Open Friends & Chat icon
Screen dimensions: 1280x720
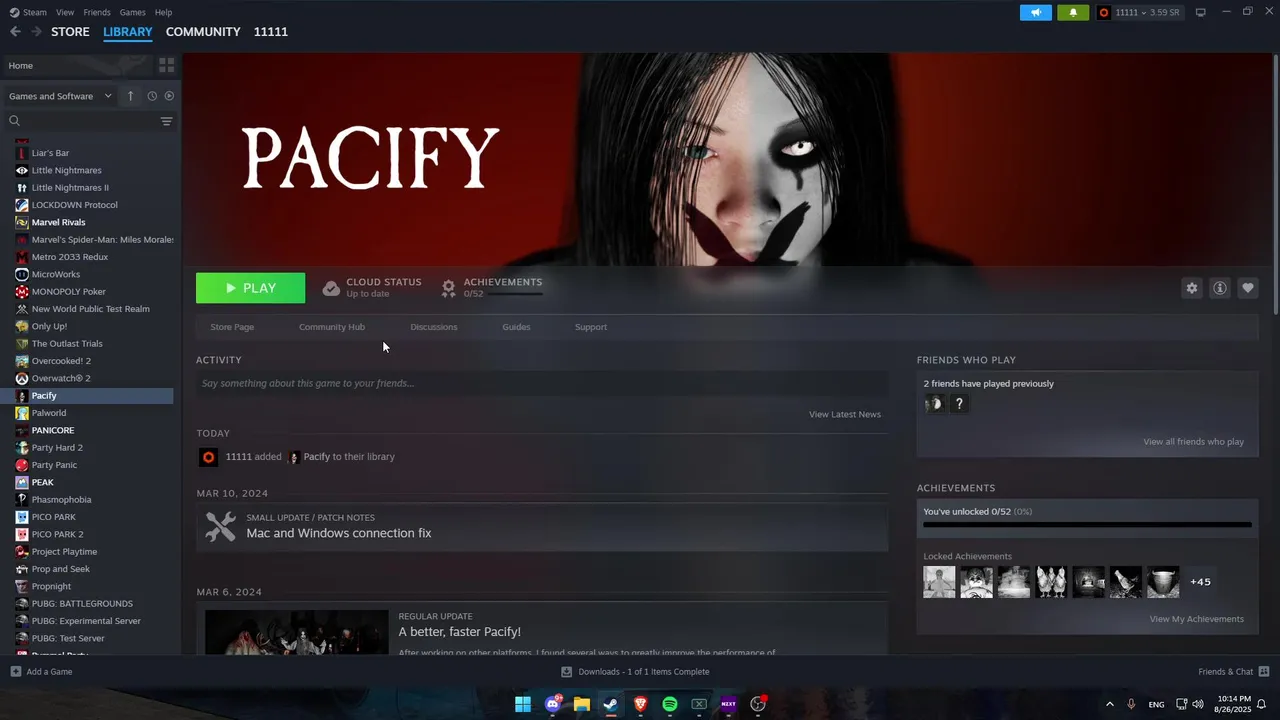tap(1264, 672)
